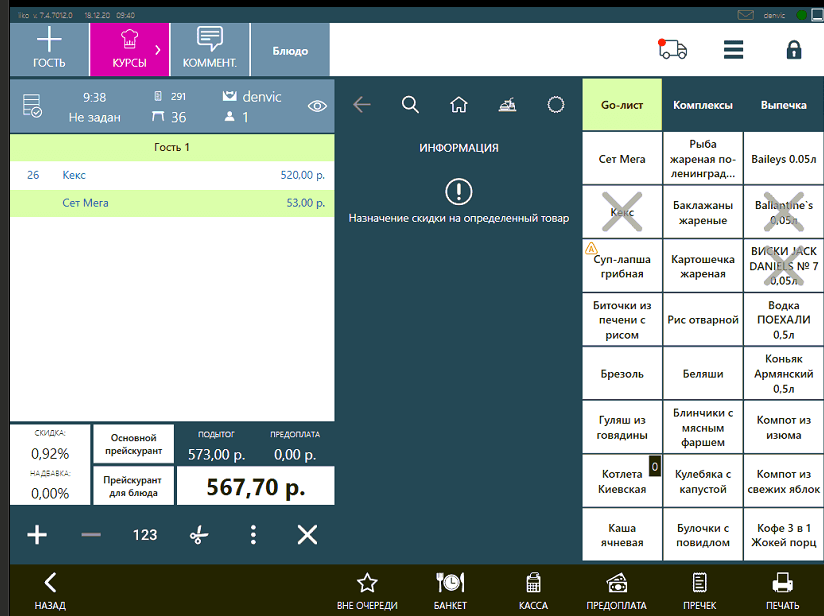The image size is (824, 616).
Task: Click the padlock lock-screen icon
Action: 794,50
